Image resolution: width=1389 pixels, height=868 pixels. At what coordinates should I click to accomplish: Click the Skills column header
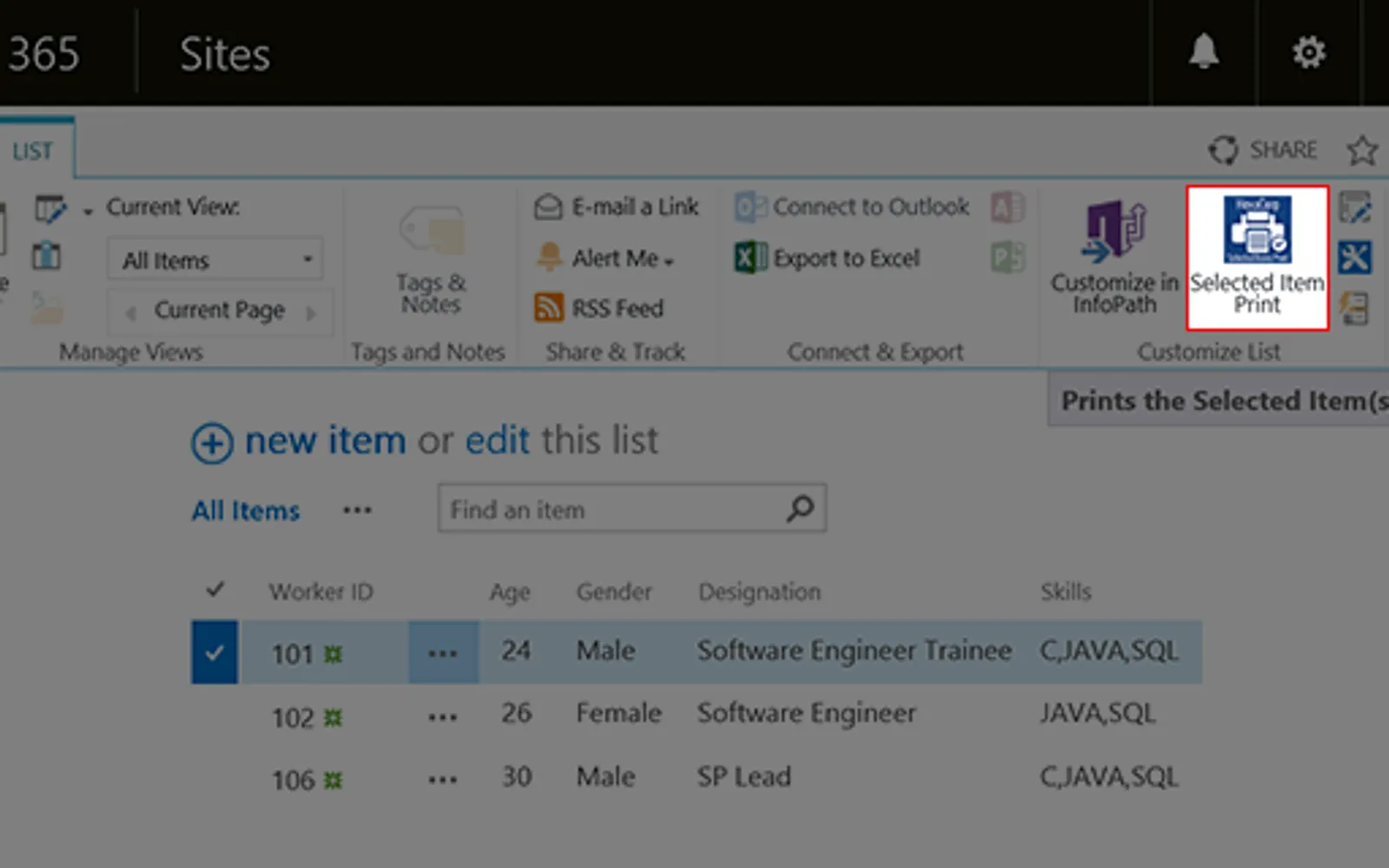tap(1066, 591)
